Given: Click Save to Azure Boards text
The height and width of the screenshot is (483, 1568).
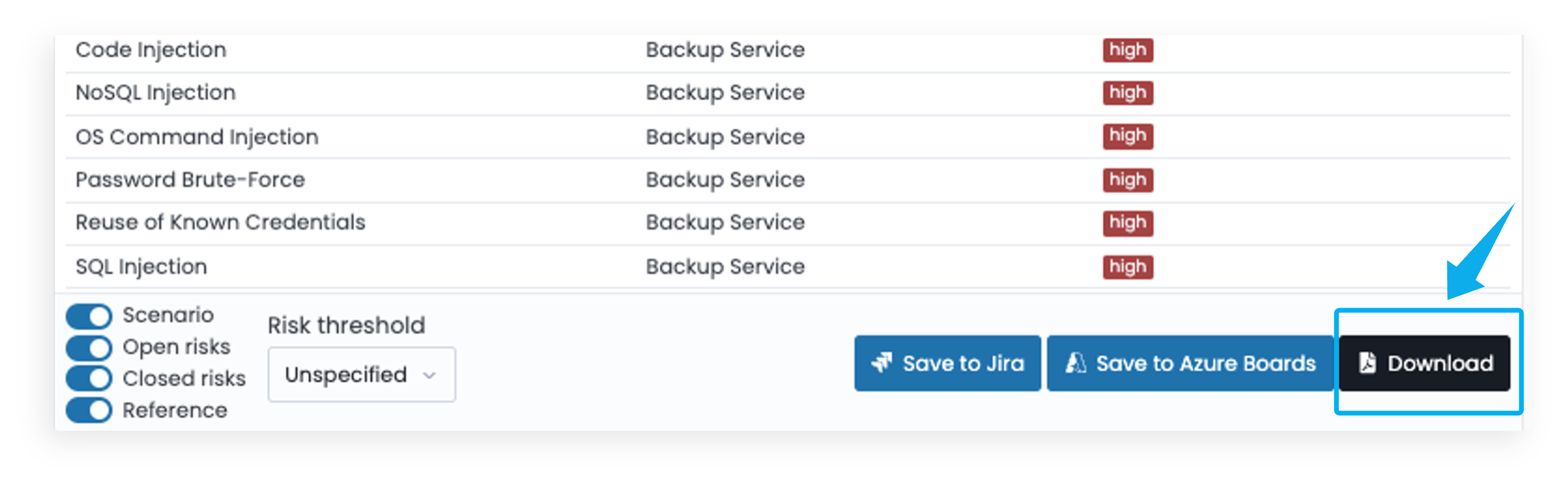Looking at the screenshot, I should [1205, 363].
